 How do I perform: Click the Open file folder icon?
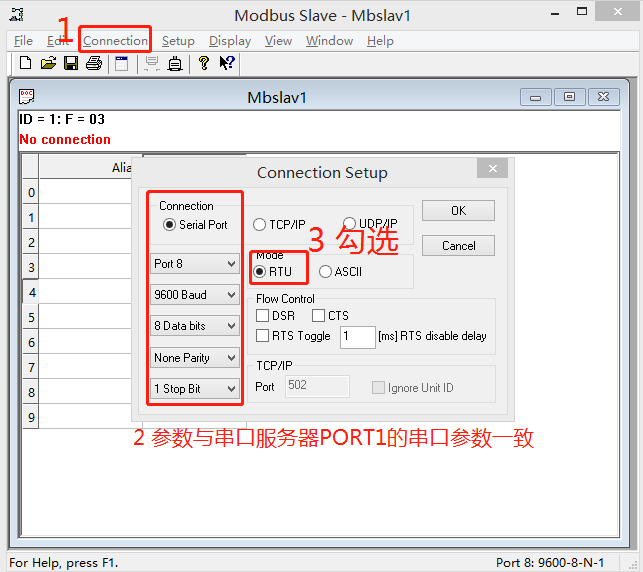pos(48,63)
